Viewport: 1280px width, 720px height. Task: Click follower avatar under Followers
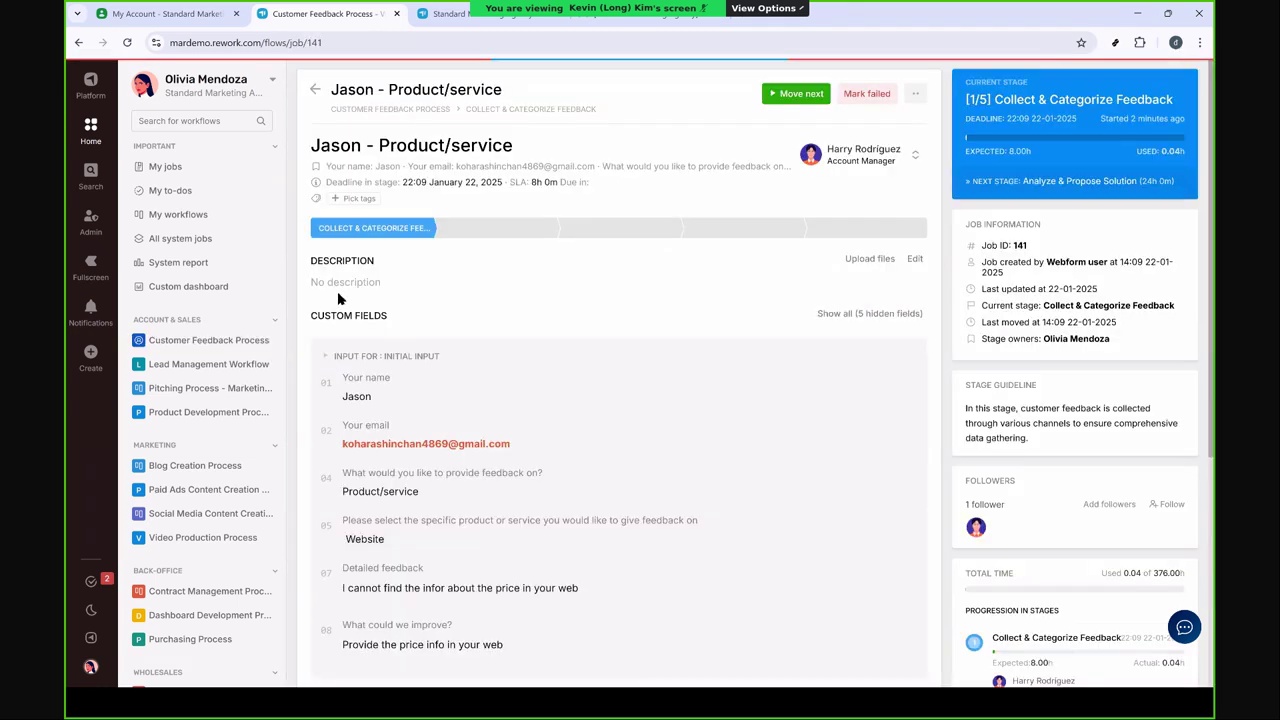pyautogui.click(x=976, y=528)
